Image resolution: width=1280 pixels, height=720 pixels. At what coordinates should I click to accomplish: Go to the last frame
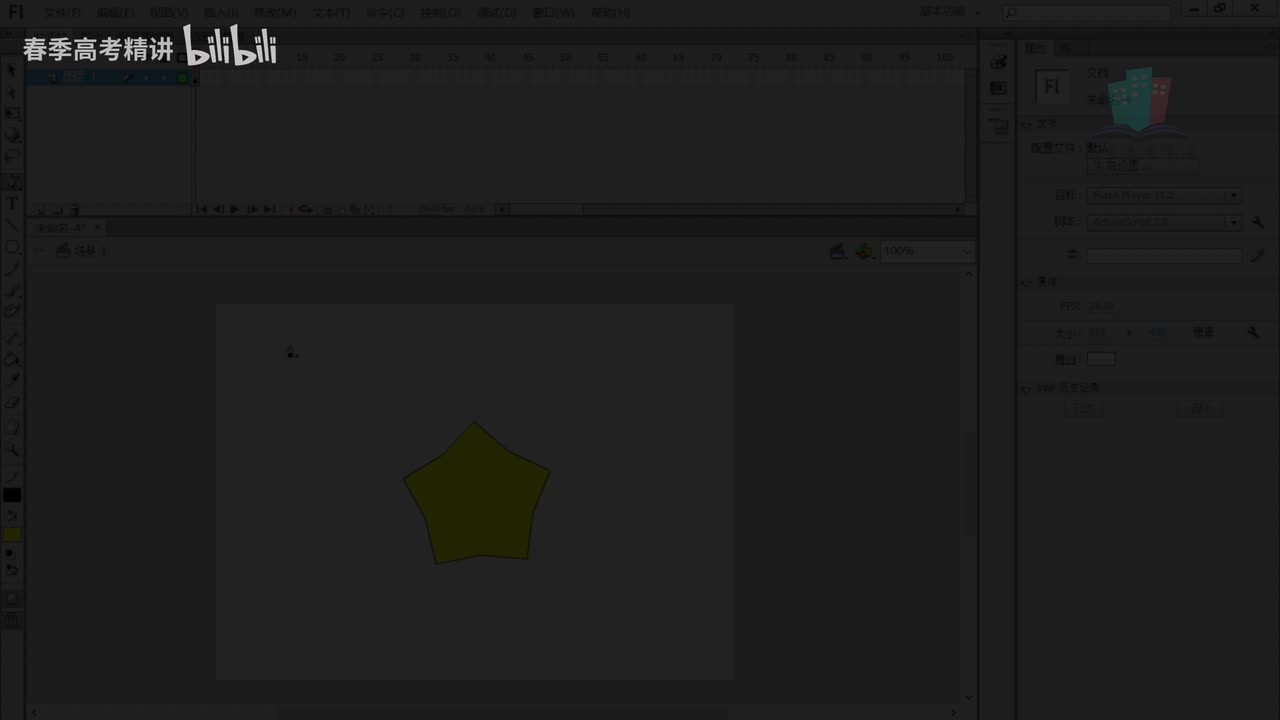(269, 210)
